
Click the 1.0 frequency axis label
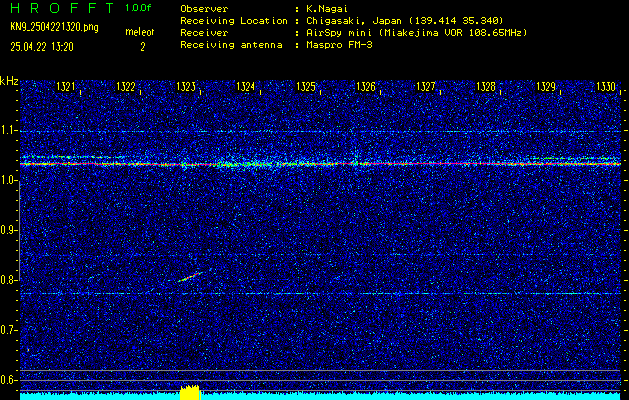coord(8,181)
